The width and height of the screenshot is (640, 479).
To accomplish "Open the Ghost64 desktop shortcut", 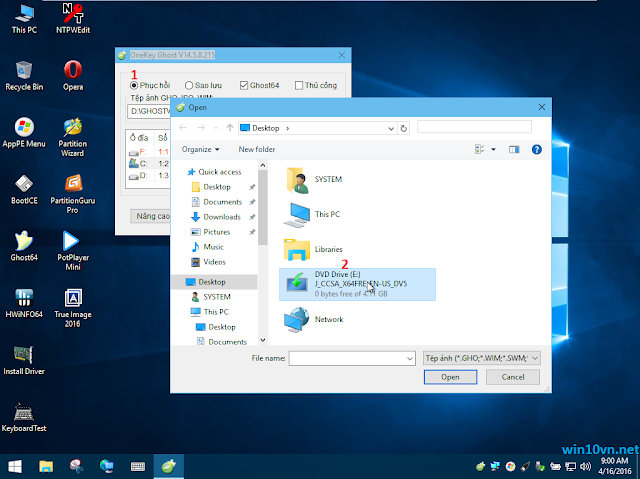I will click(24, 246).
